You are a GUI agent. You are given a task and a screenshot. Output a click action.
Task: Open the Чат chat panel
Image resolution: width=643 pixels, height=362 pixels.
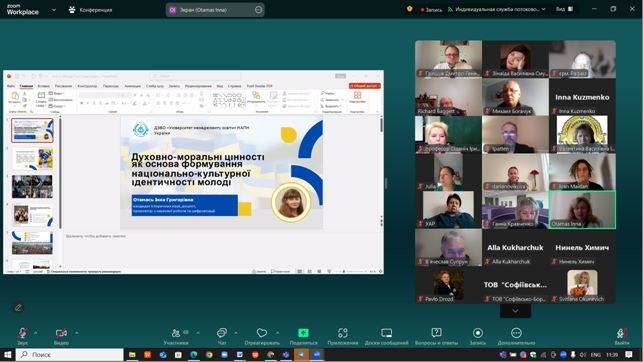222,336
